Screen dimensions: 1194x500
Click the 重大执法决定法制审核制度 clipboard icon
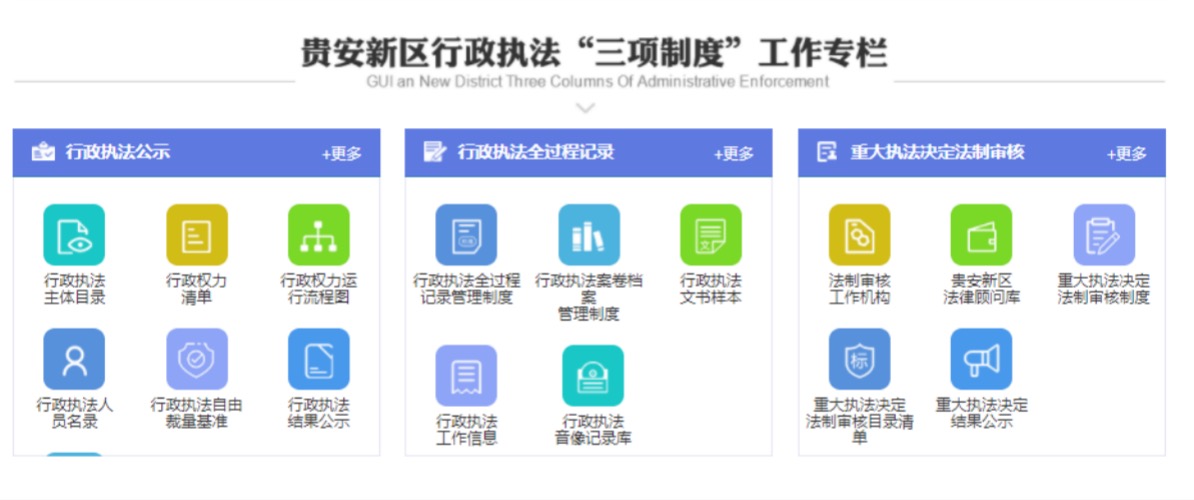(x=1104, y=235)
